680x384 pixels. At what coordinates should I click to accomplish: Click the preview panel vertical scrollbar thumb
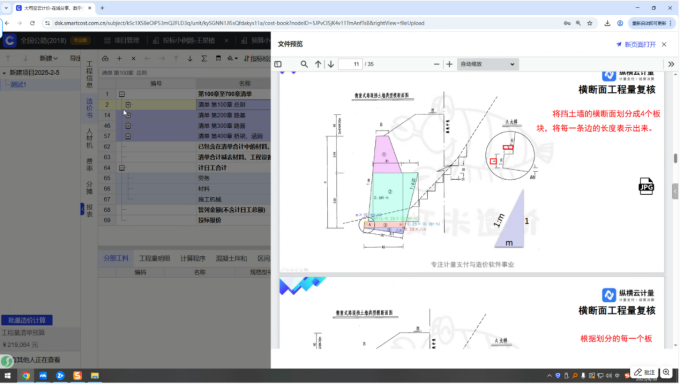675,158
